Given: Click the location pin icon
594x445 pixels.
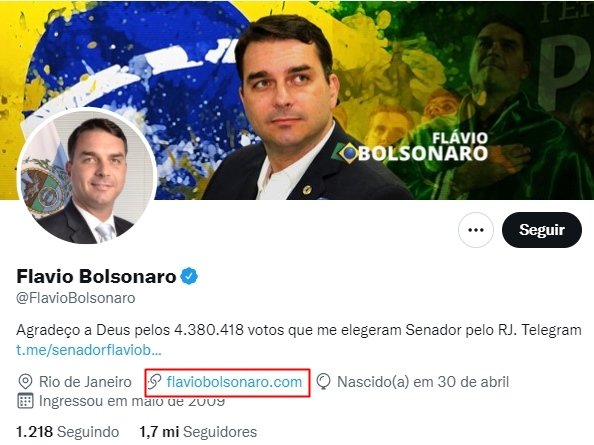Looking at the screenshot, I should point(25,382).
